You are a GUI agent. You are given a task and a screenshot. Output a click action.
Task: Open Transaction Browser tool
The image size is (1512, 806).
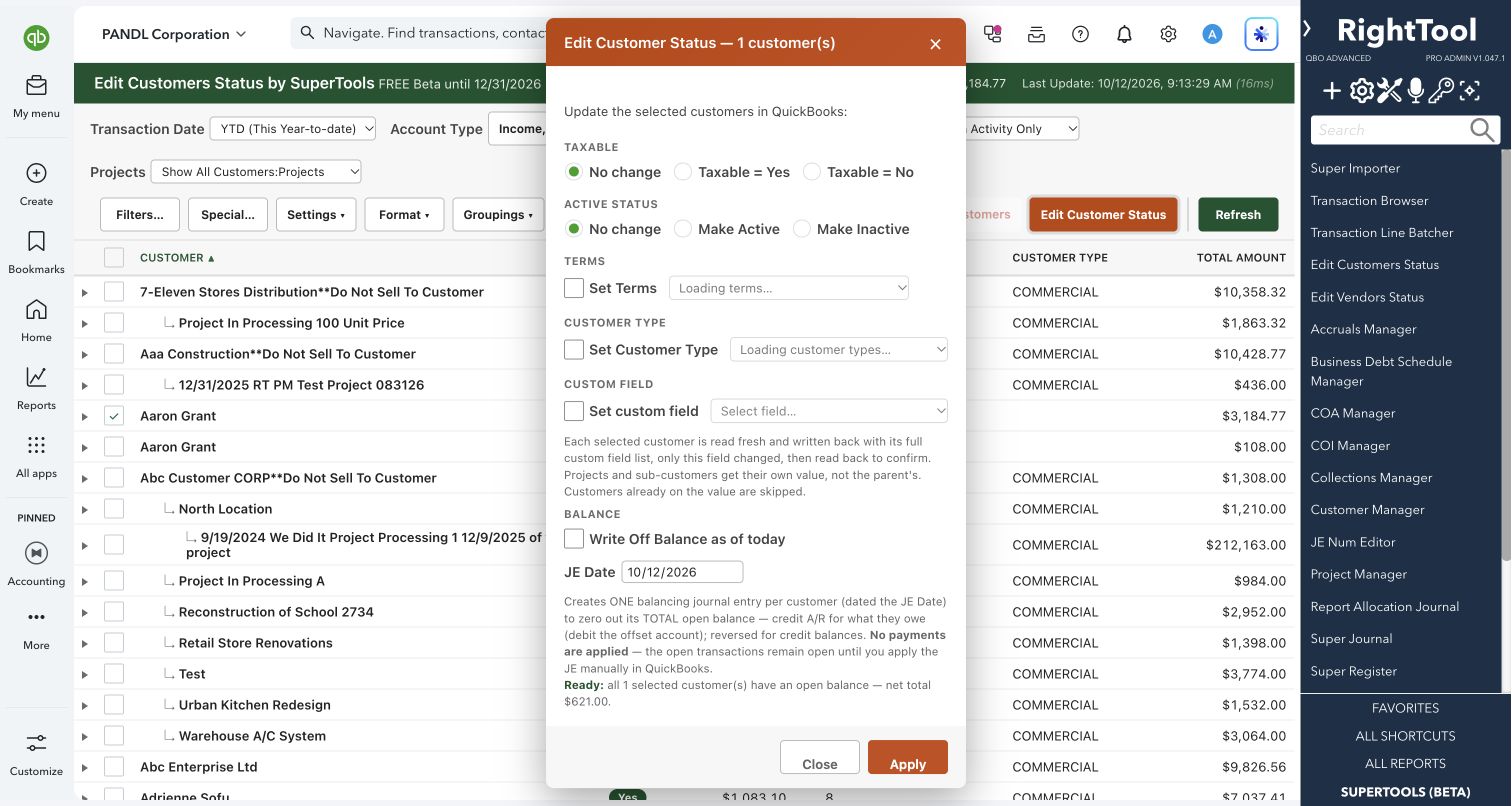point(1369,200)
